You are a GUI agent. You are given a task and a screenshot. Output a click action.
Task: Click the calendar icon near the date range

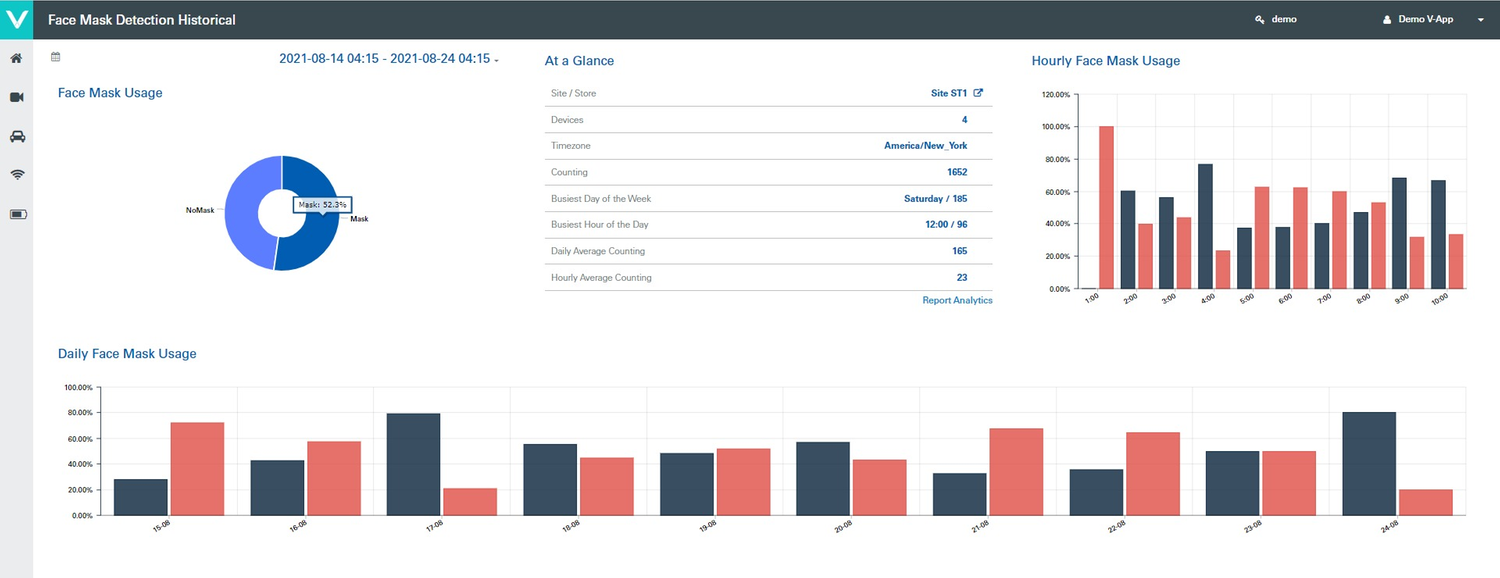55,57
